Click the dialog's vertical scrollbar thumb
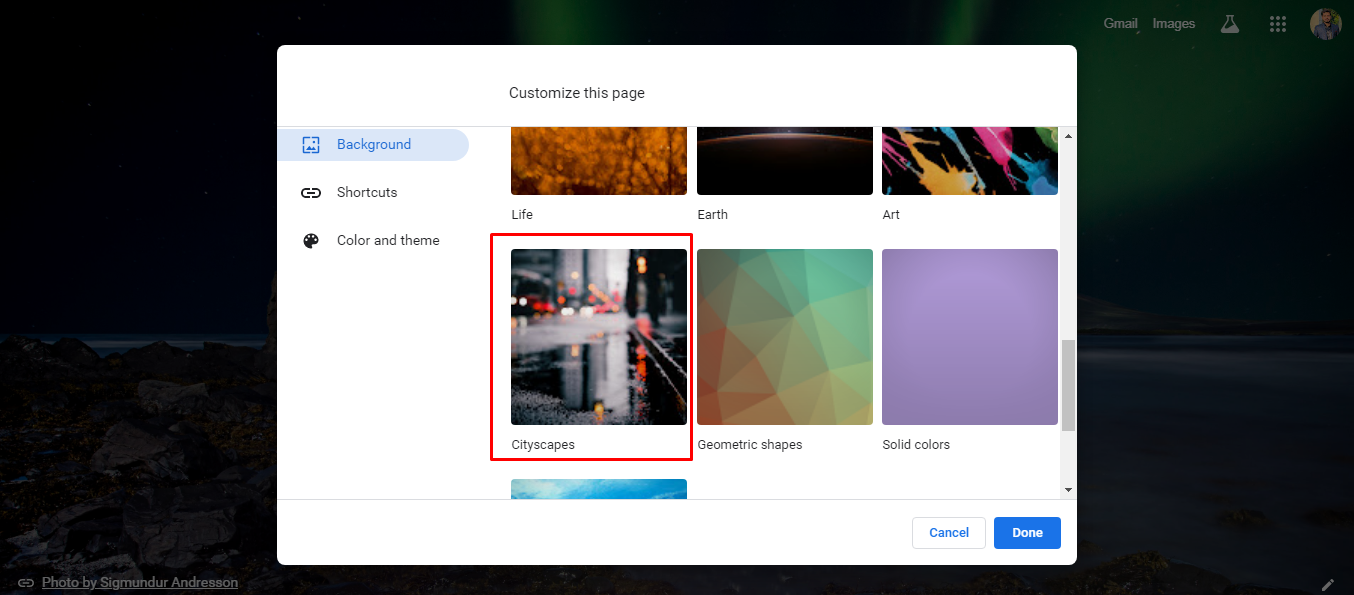 [x=1068, y=385]
